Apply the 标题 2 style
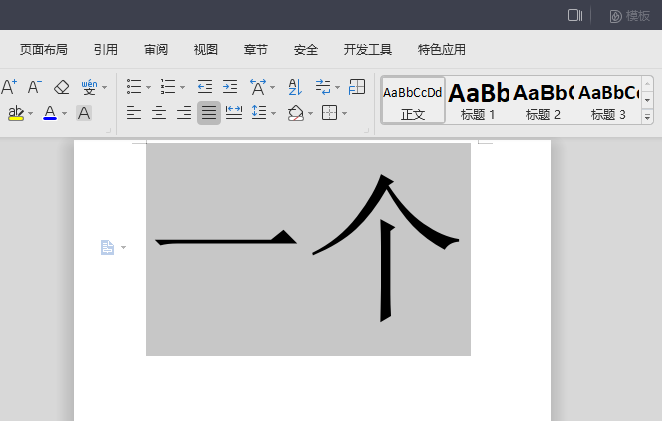 [x=543, y=100]
